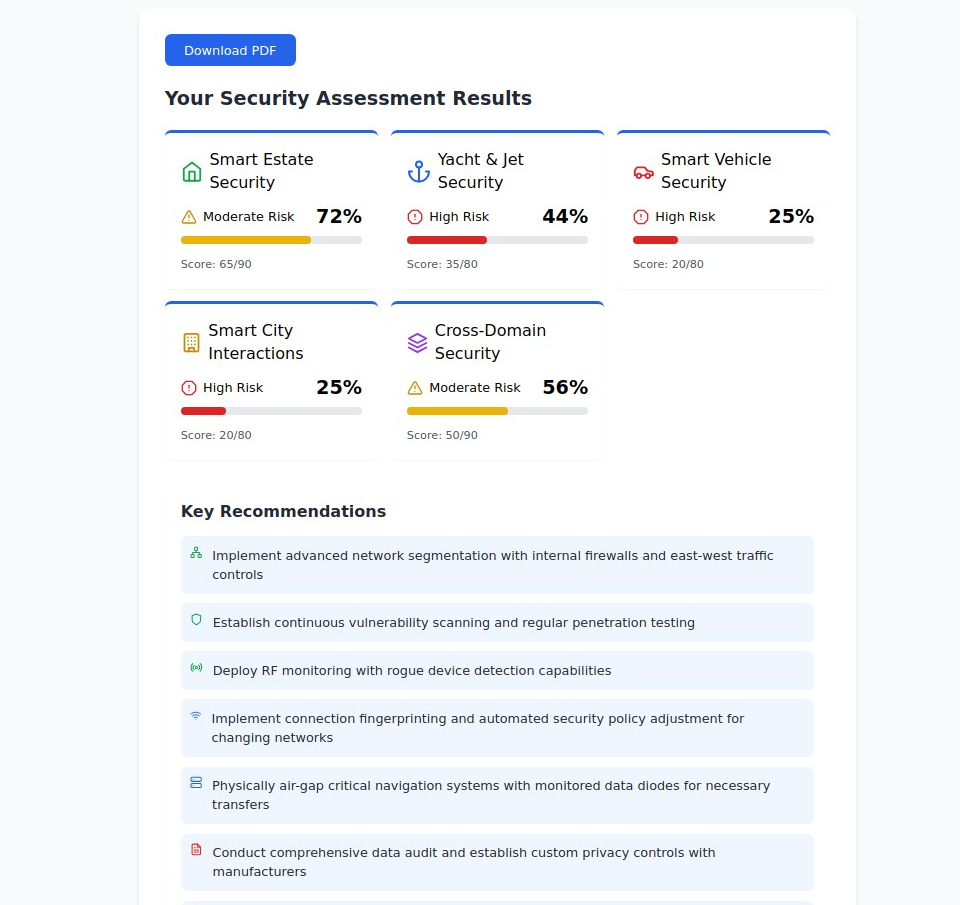Click the Smart Estate Security 72% progress bar

pyautogui.click(x=271, y=240)
